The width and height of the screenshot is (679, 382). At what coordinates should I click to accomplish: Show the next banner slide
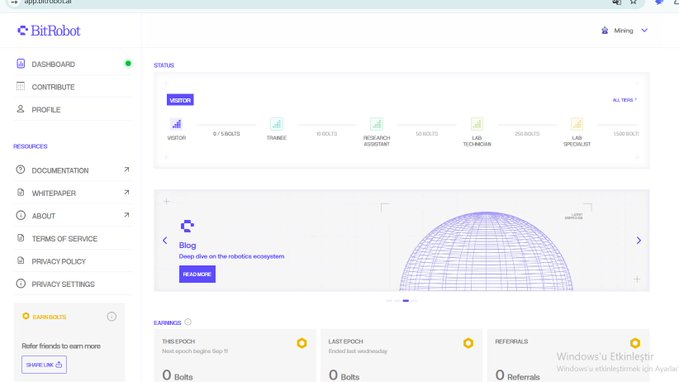tap(639, 240)
